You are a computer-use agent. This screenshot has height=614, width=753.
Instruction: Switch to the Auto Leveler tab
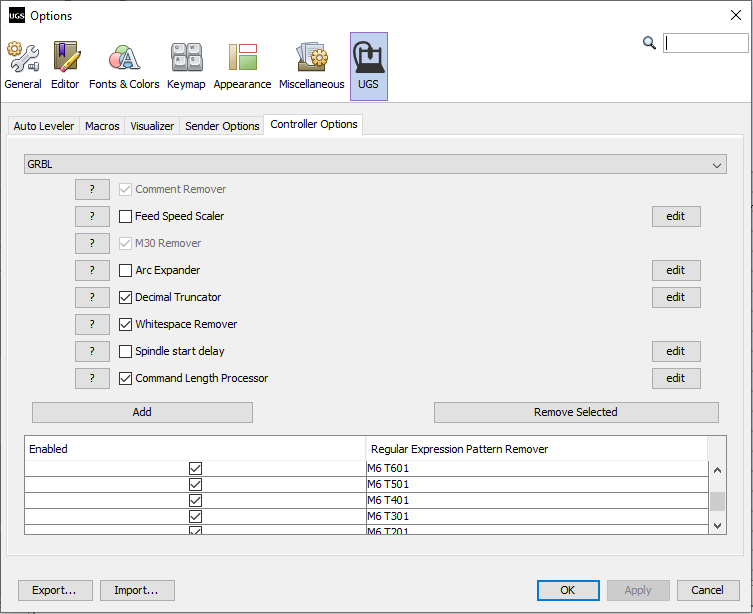click(x=44, y=126)
